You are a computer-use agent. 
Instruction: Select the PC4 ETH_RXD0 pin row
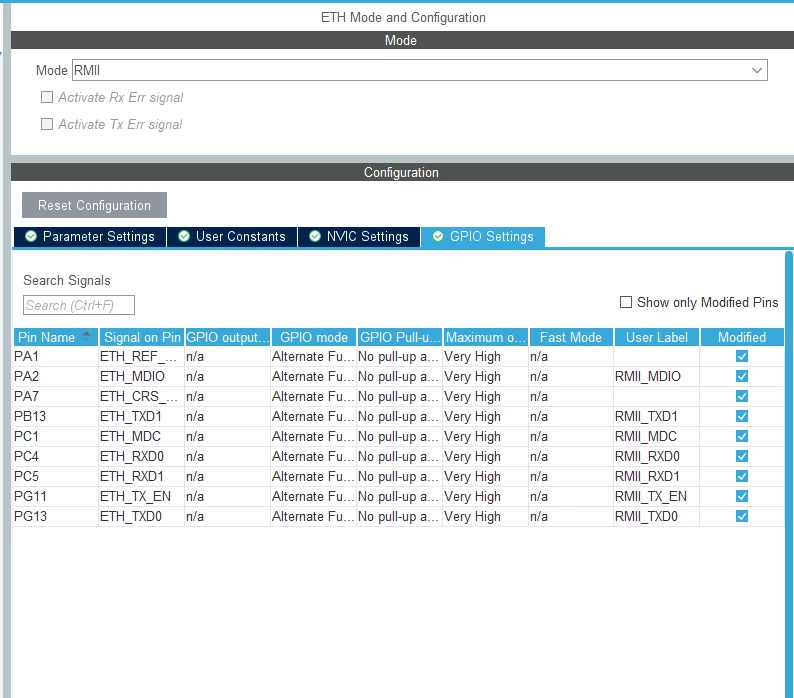[x=399, y=456]
